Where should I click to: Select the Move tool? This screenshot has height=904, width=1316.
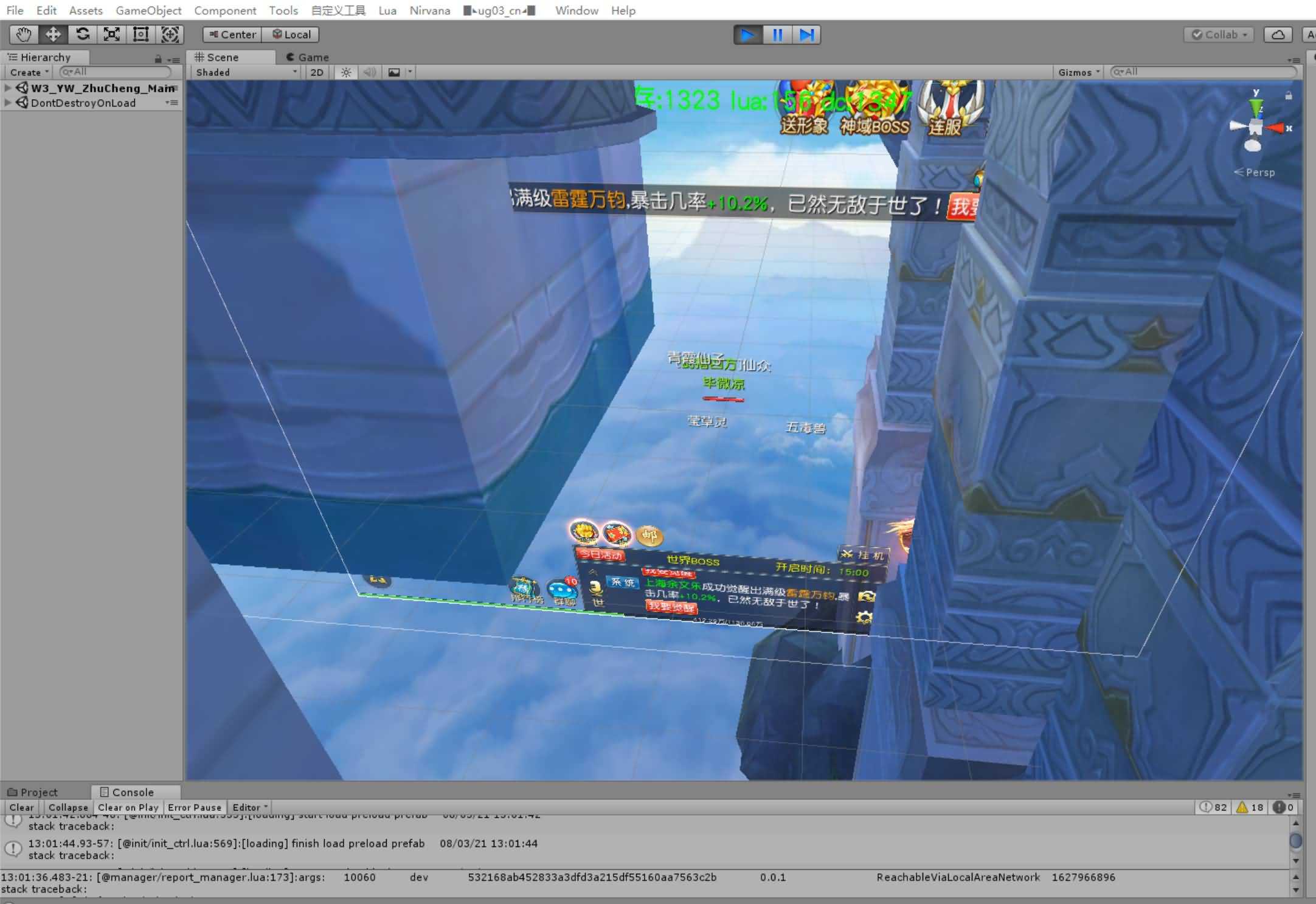[53, 35]
